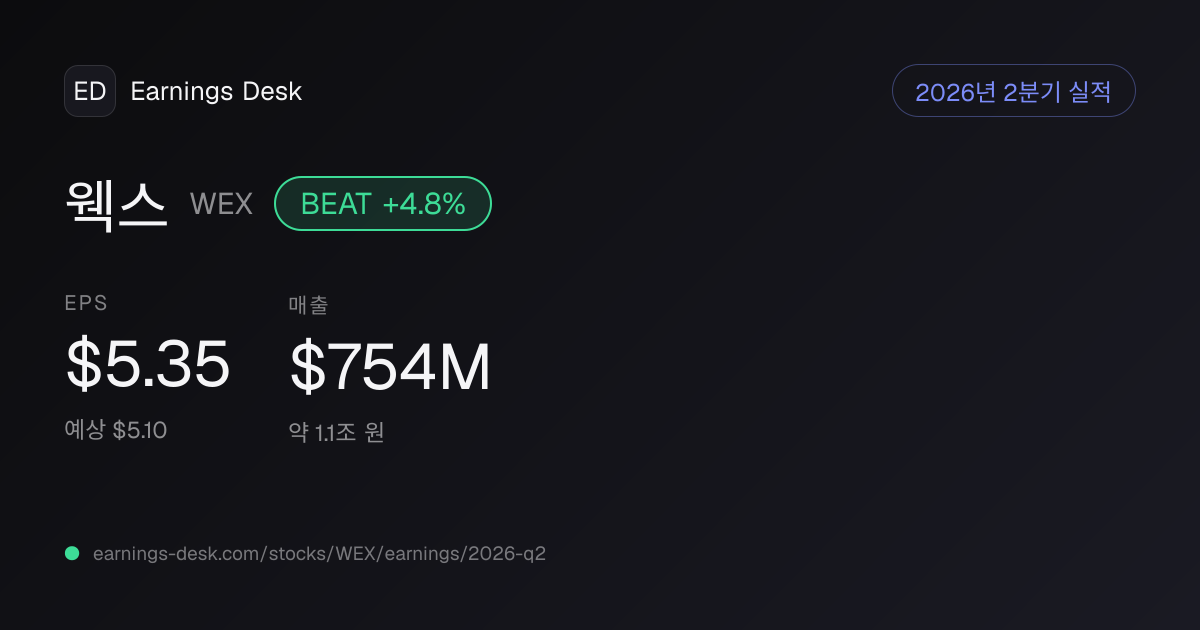This screenshot has height=630, width=1200.
Task: Click the green status dot
Action: pyautogui.click(x=72, y=553)
